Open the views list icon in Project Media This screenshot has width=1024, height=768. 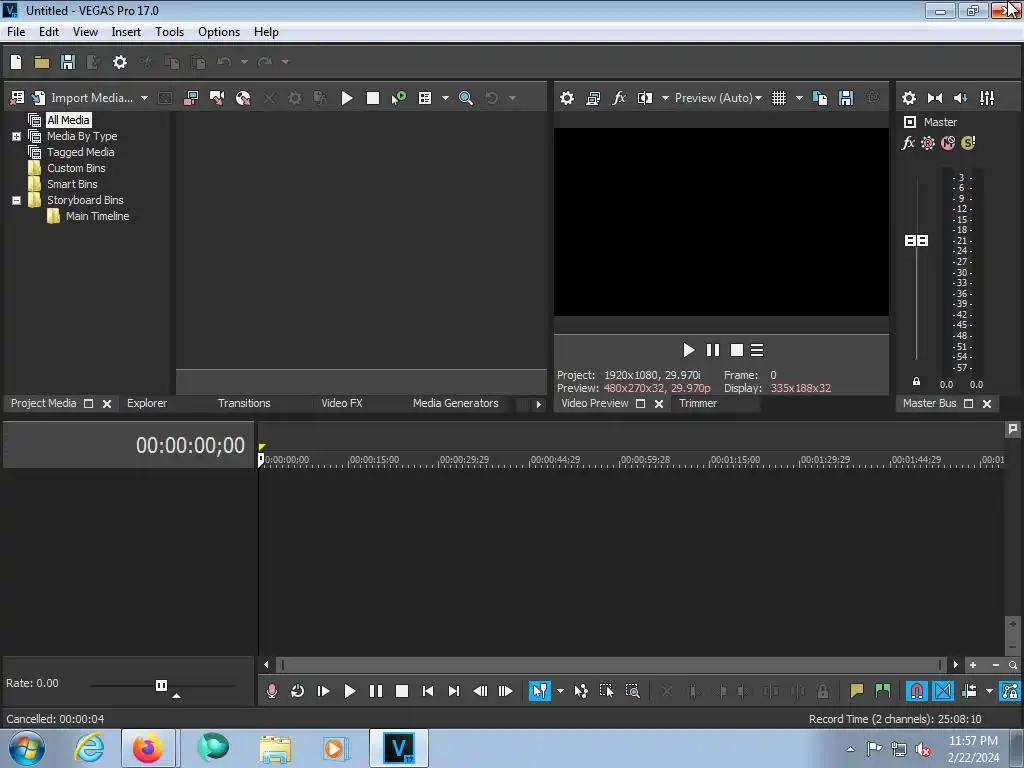425,98
